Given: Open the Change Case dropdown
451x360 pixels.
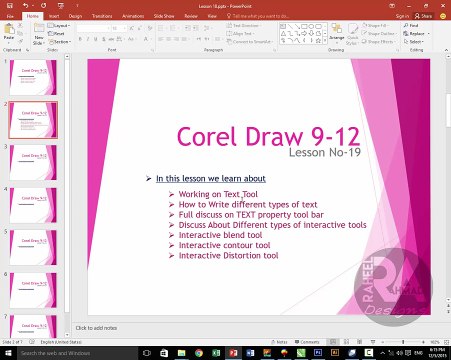Looking at the screenshot, I should click(x=131, y=39).
